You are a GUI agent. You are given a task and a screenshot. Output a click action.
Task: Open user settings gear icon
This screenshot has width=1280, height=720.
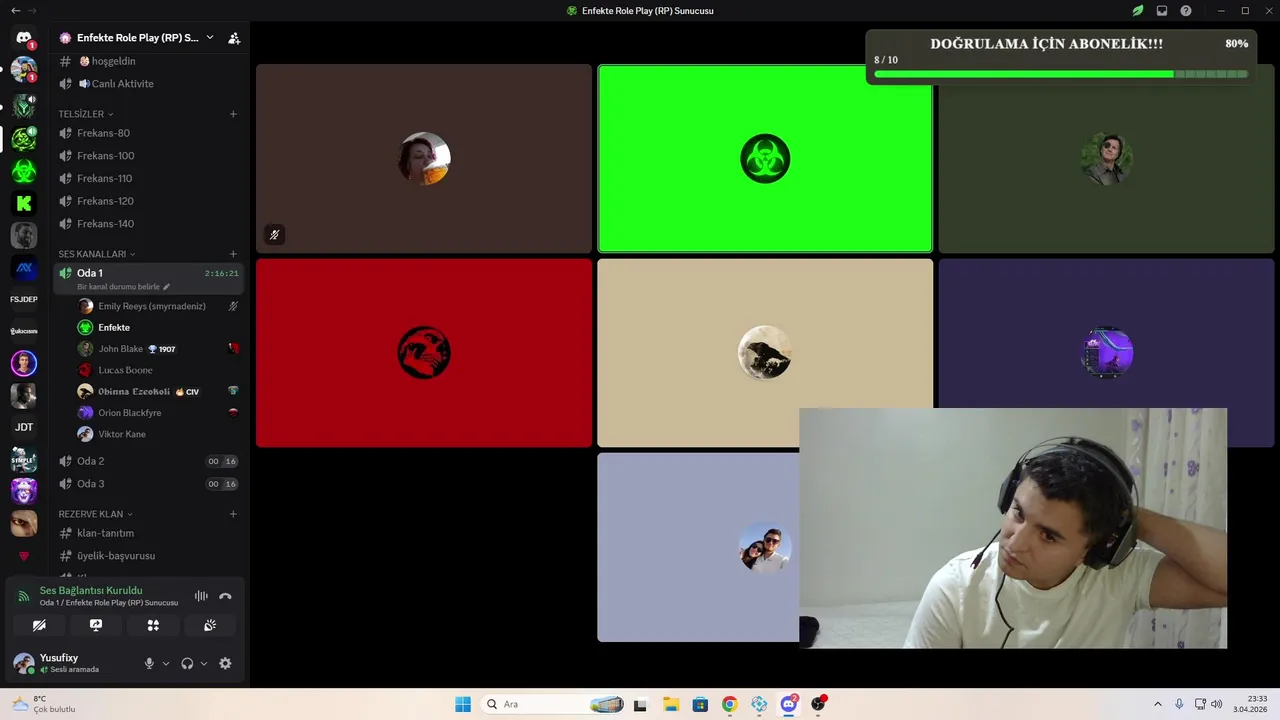225,663
